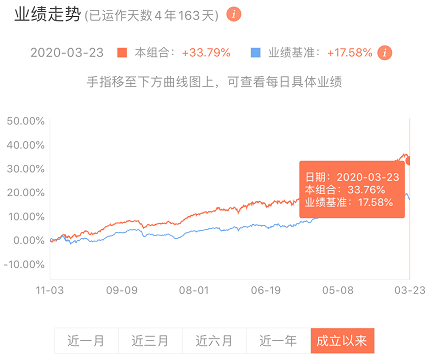Click orange data point marker on chart
The image size is (431, 360).
(x=408, y=160)
